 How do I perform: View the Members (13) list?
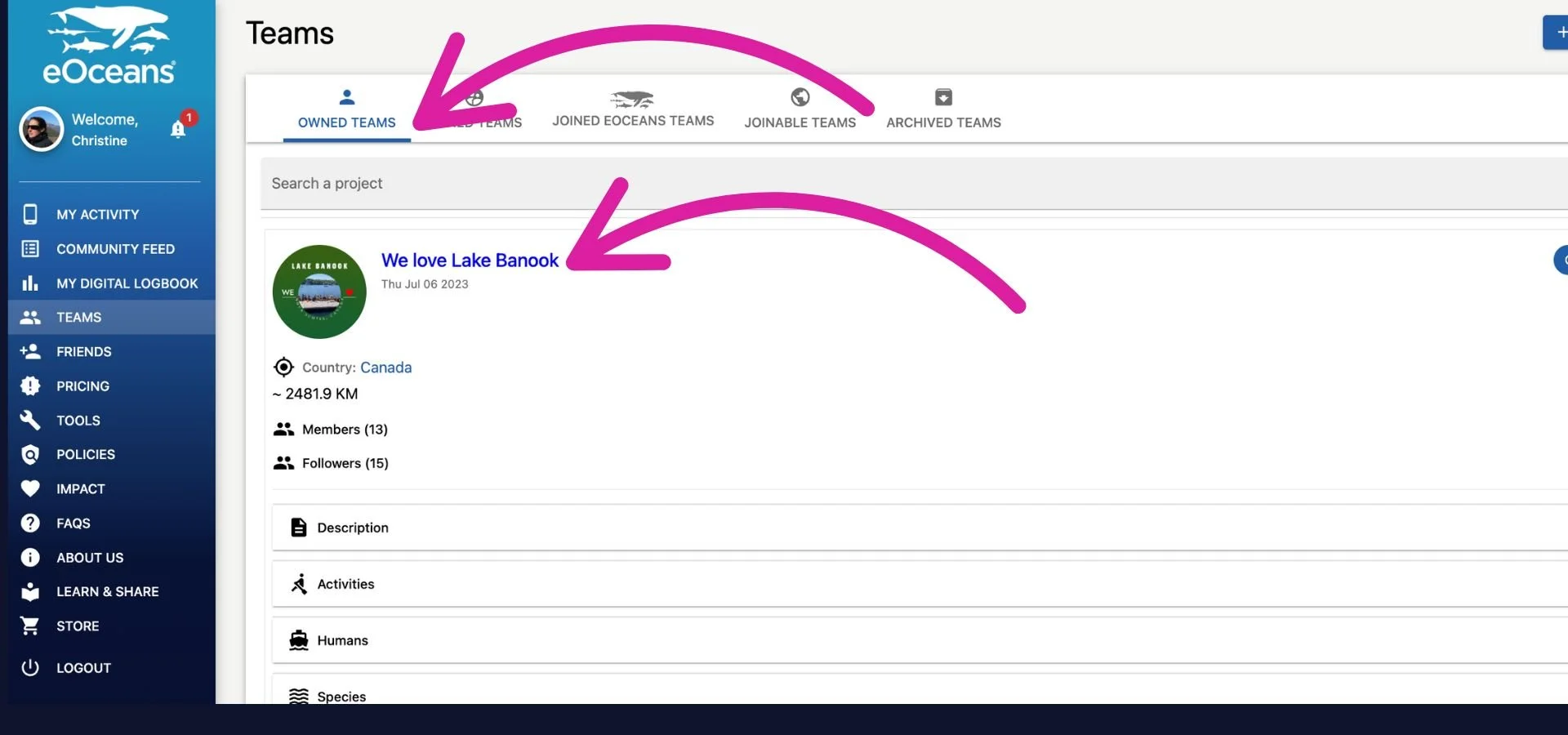click(345, 429)
